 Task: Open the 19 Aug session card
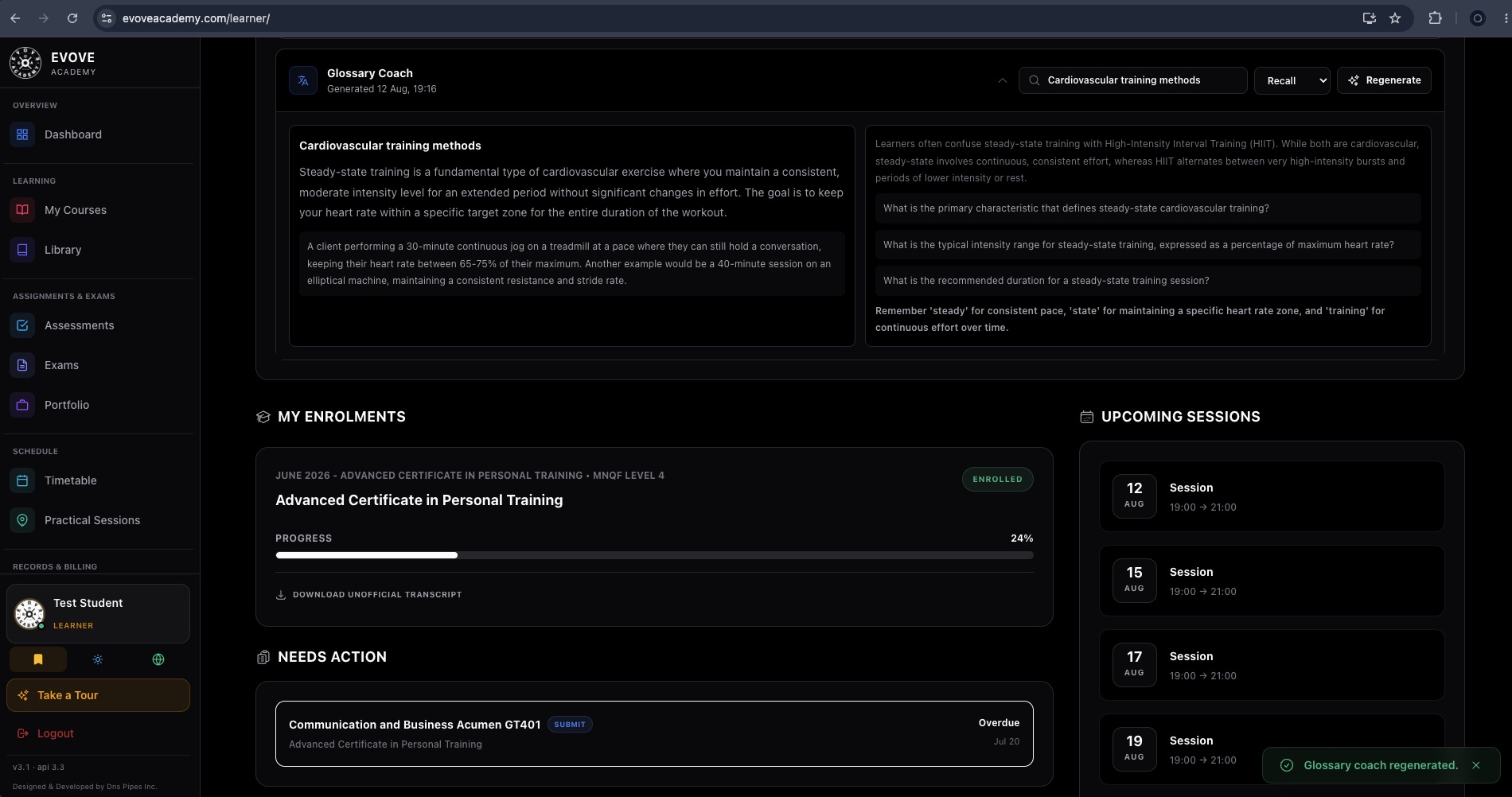(1272, 749)
